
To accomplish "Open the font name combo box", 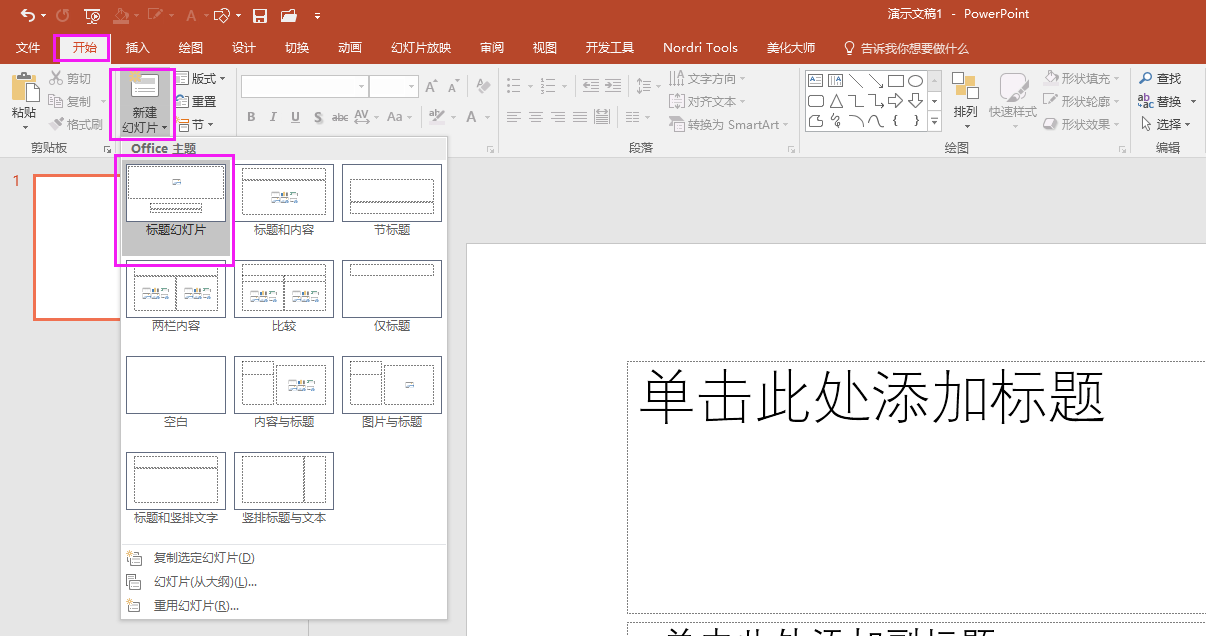I will tap(305, 87).
